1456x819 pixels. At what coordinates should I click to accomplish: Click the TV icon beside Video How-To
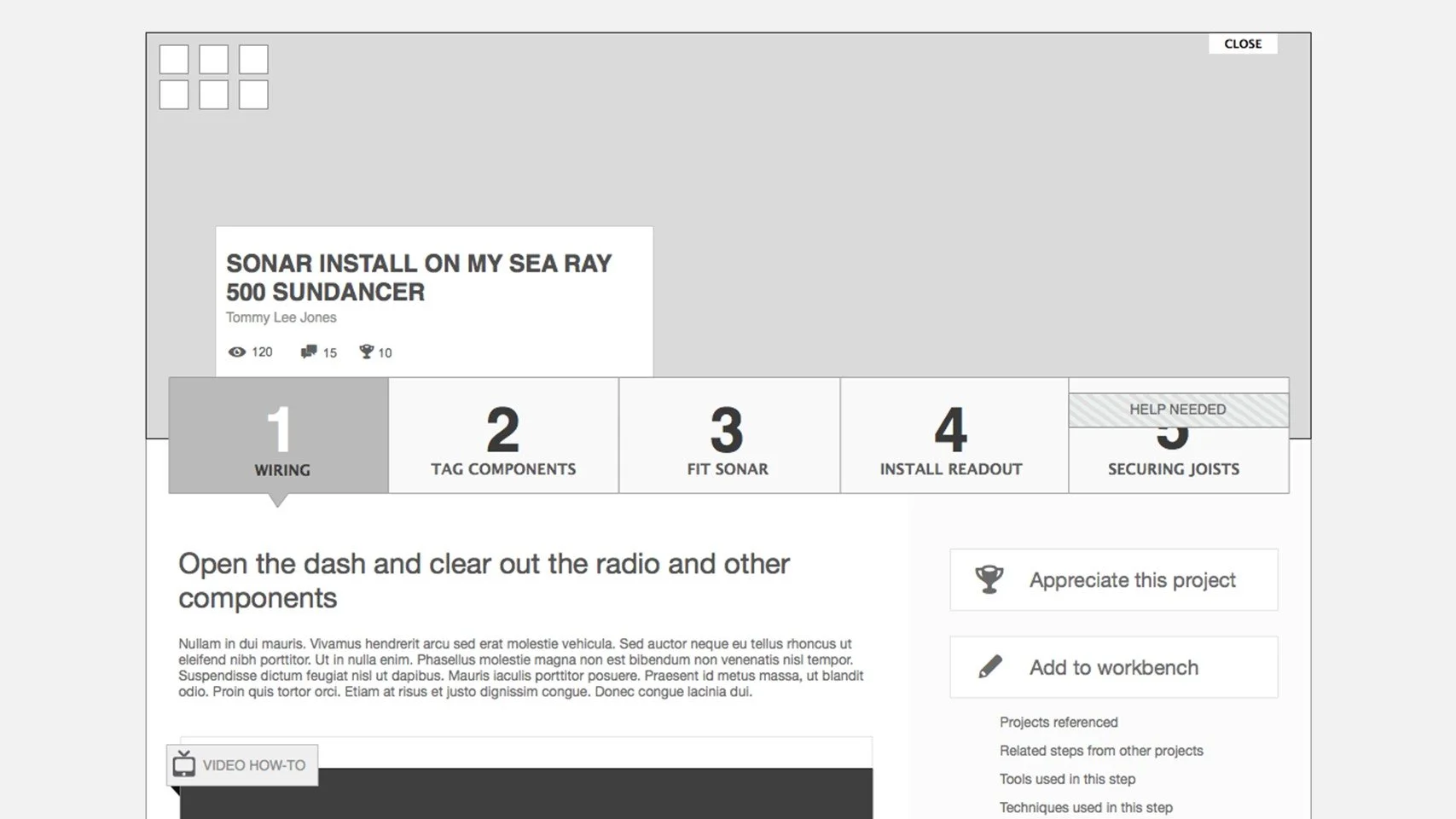coord(184,764)
